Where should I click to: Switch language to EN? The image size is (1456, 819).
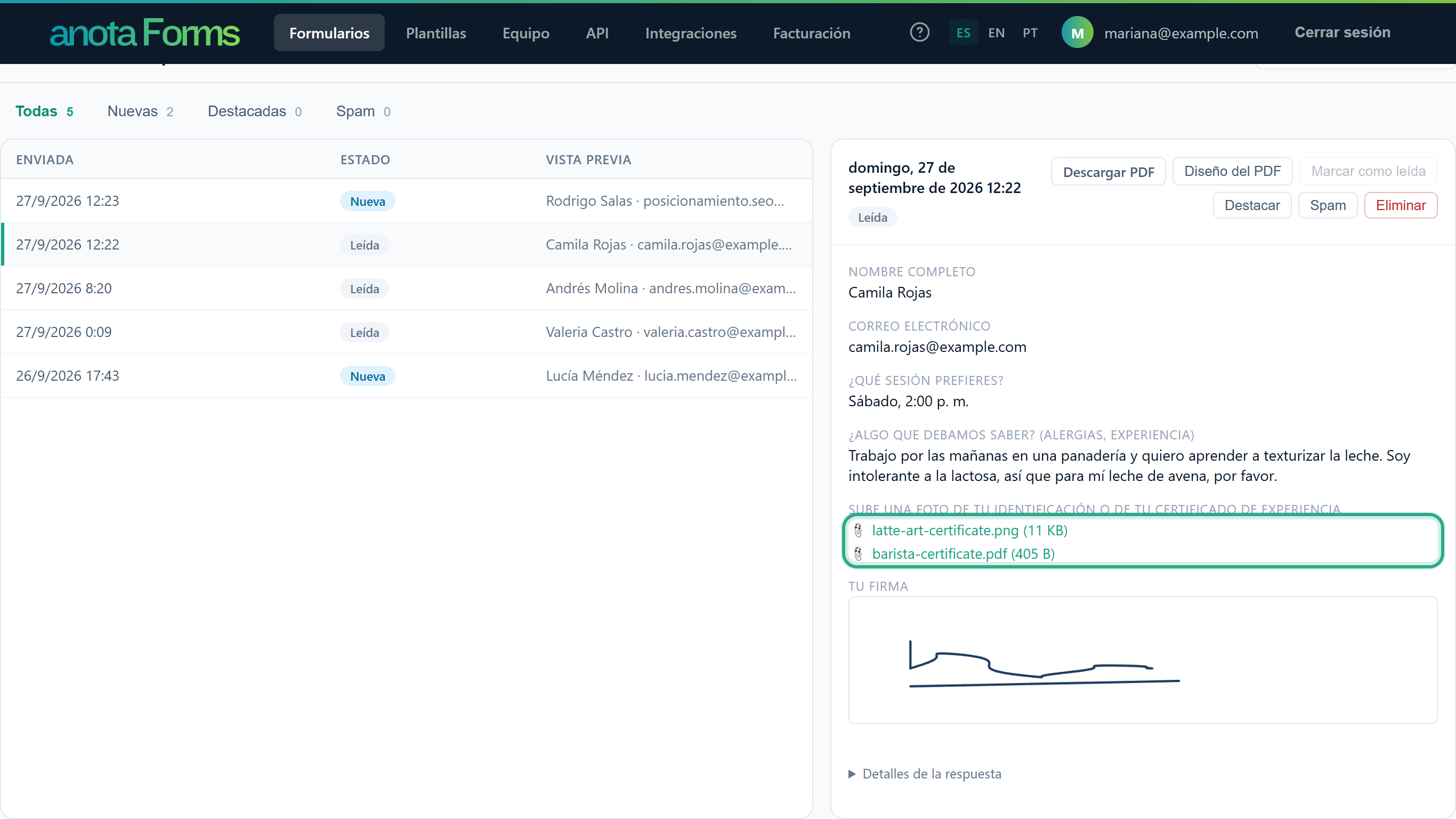997,33
